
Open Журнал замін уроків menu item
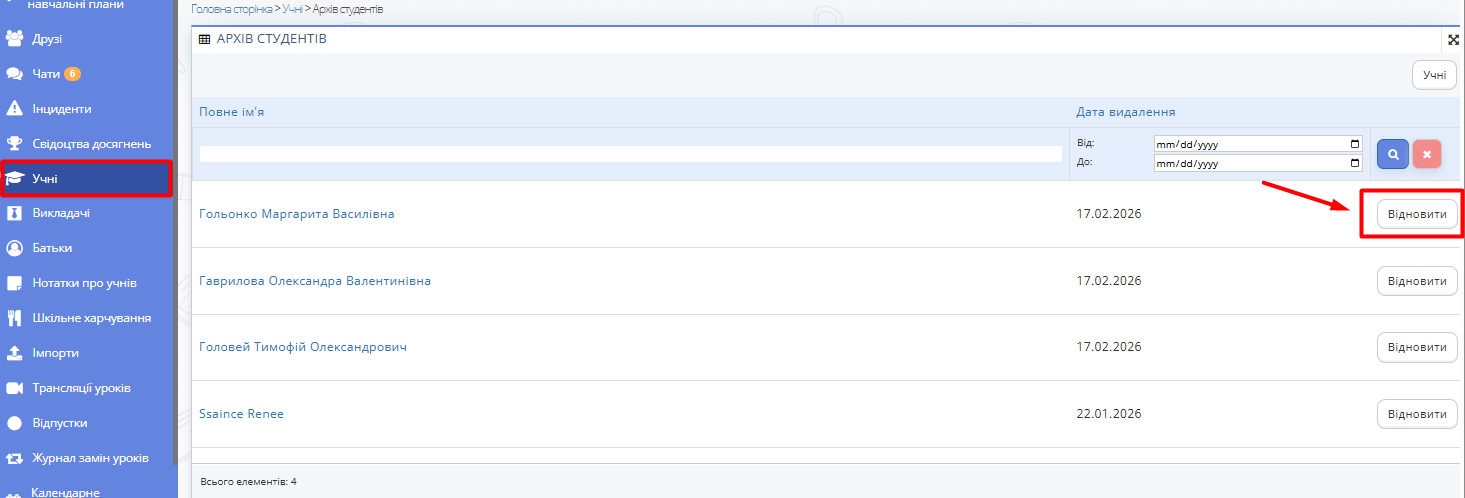pos(90,458)
